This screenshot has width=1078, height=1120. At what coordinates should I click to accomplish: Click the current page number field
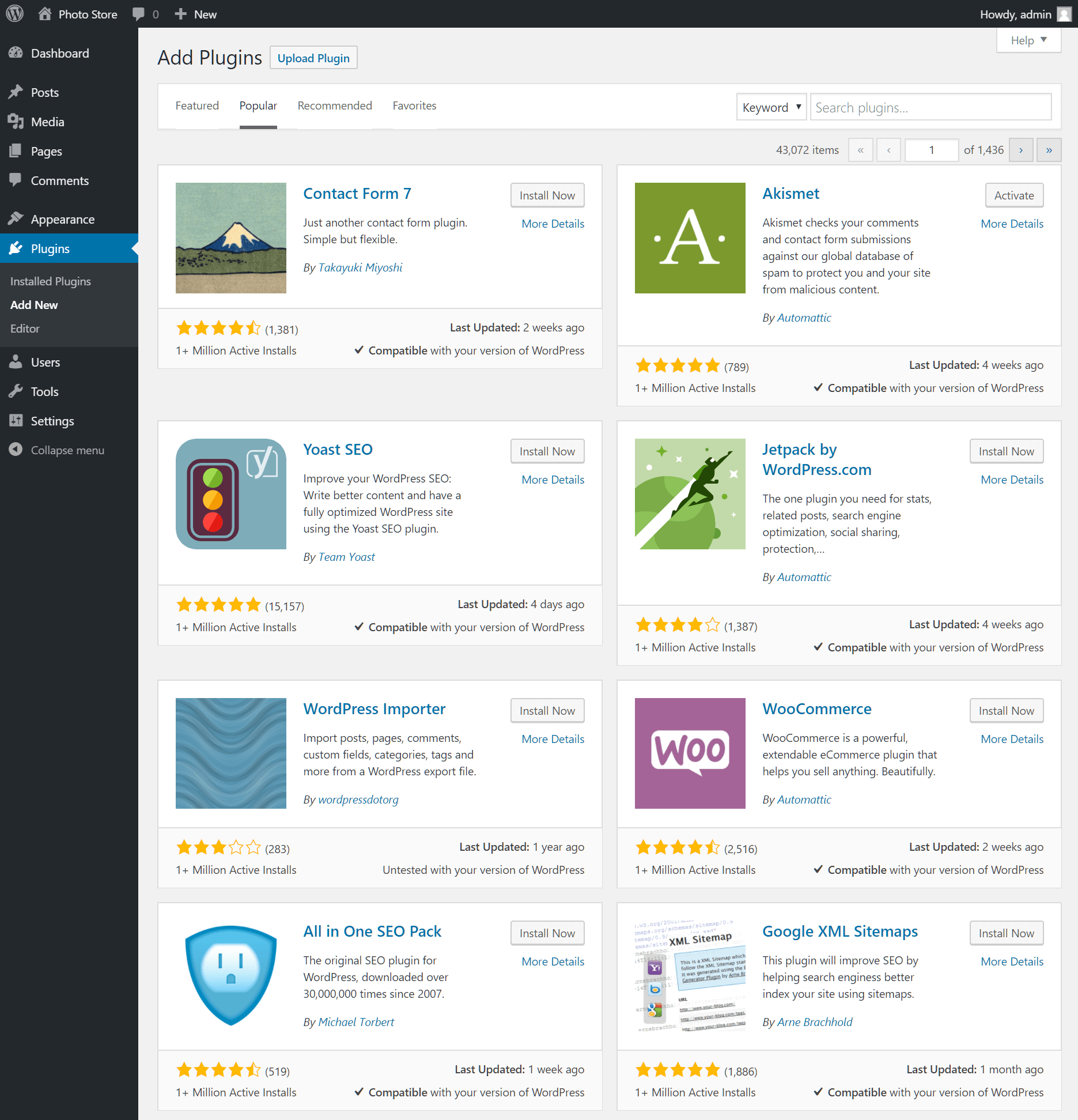point(931,150)
